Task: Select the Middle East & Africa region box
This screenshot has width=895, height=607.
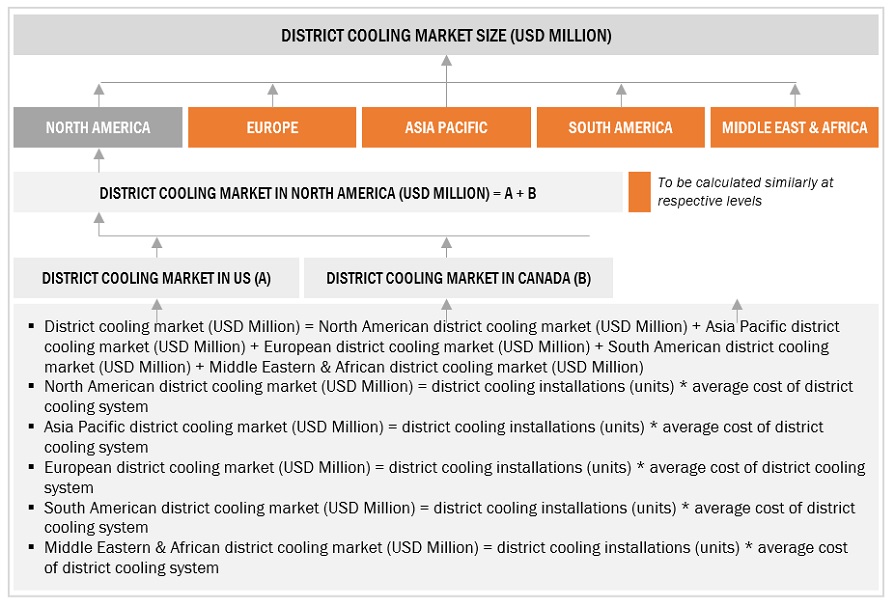Action: [x=794, y=128]
